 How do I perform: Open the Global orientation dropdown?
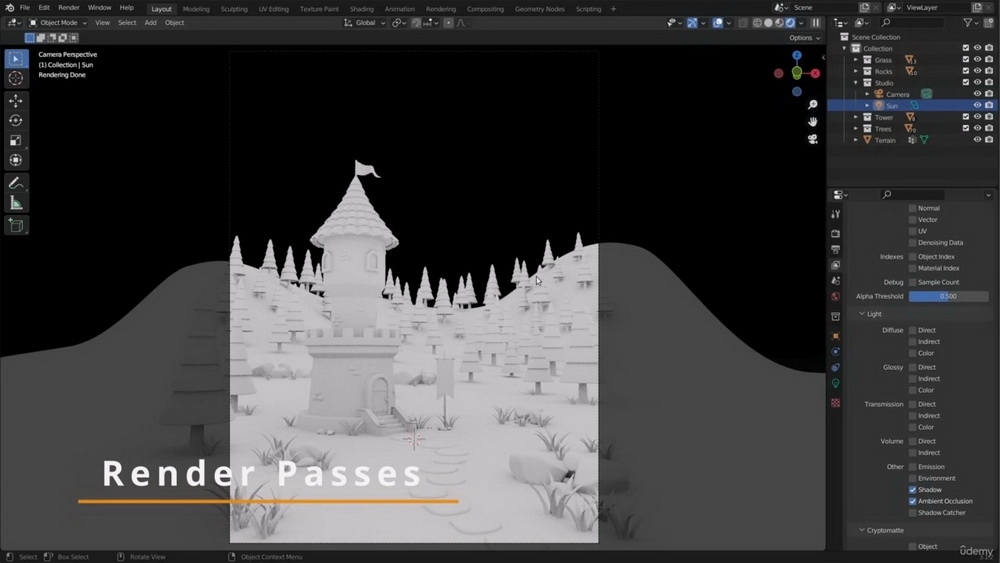tap(365, 22)
